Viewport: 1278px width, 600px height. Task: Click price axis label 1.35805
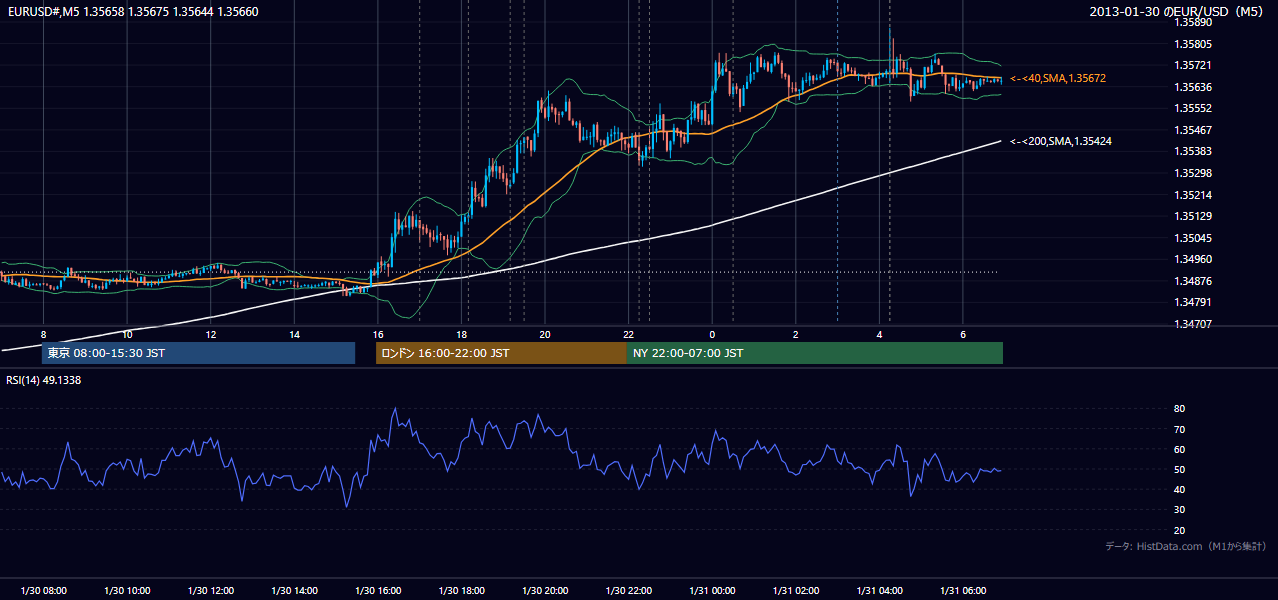coord(1192,44)
